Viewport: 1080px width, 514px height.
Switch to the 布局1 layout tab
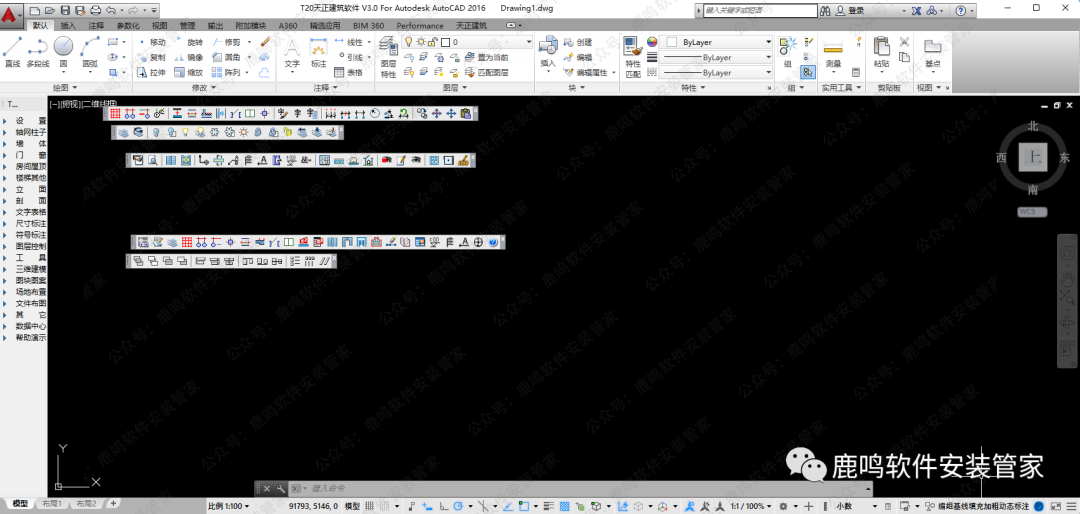click(x=51, y=504)
